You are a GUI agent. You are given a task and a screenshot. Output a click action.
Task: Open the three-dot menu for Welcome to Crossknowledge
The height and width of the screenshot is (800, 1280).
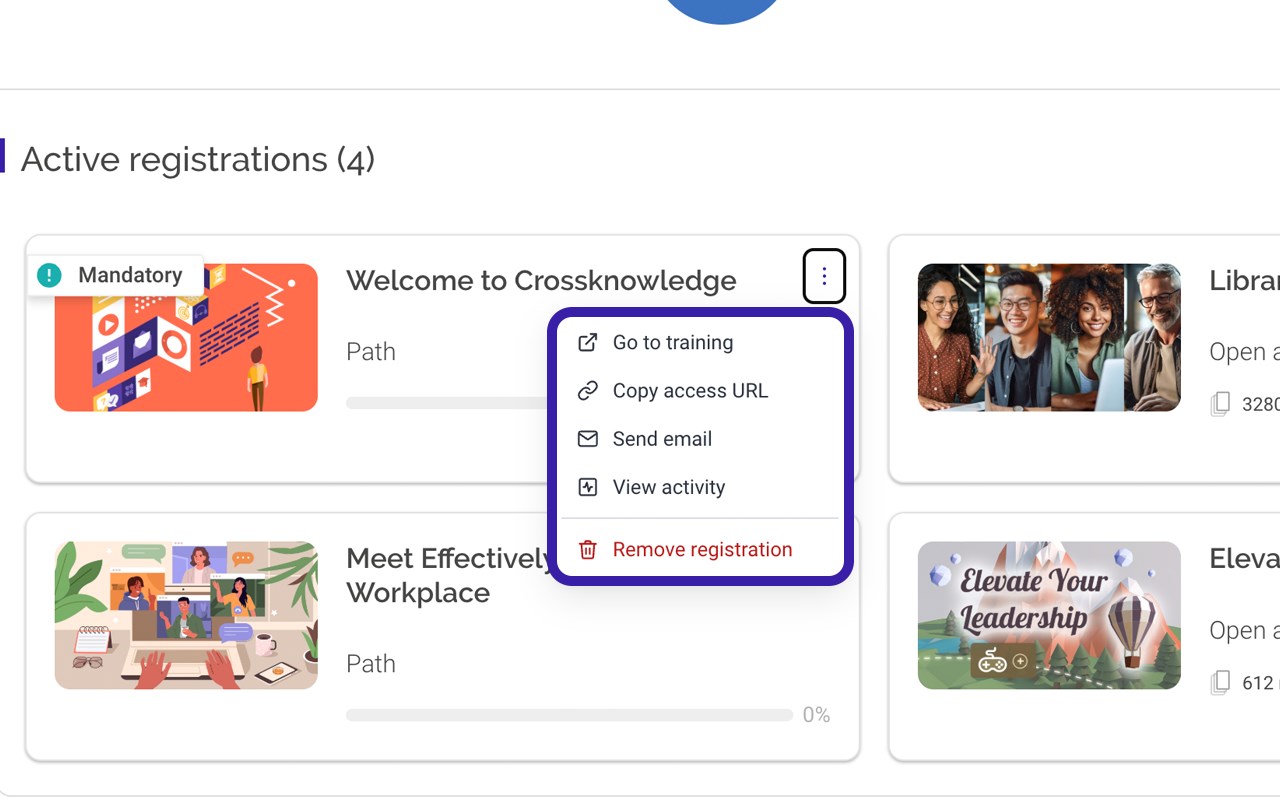[824, 276]
